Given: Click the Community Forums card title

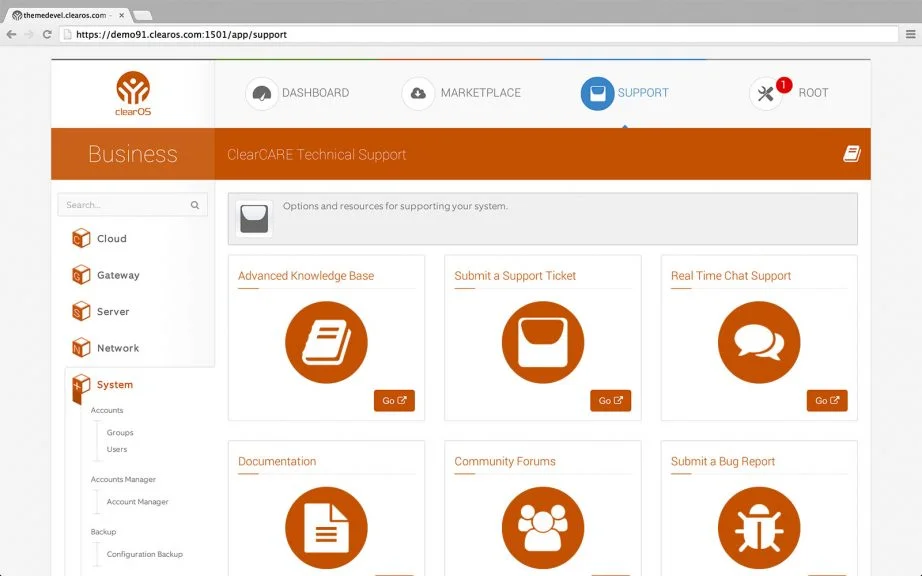Looking at the screenshot, I should [505, 461].
